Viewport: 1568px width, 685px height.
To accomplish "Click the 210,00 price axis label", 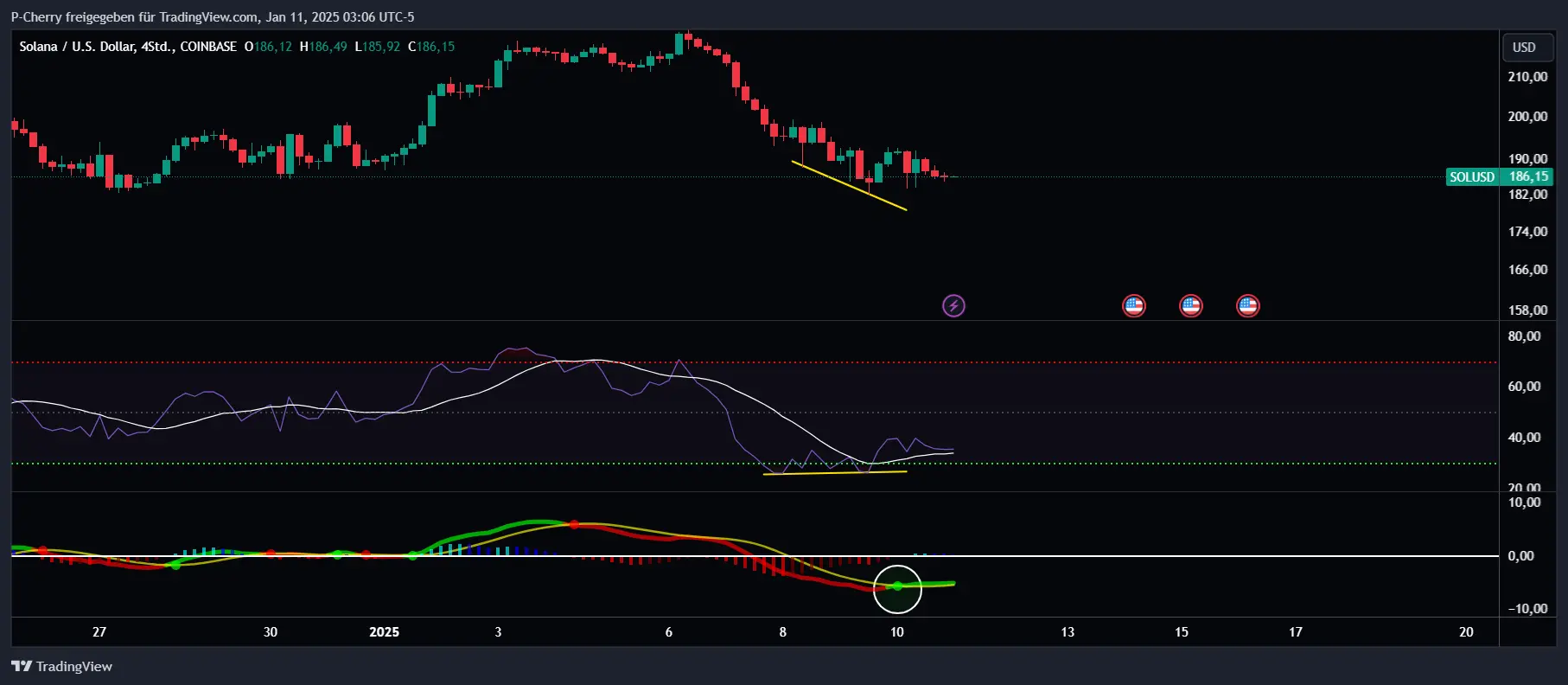I will click(x=1527, y=77).
